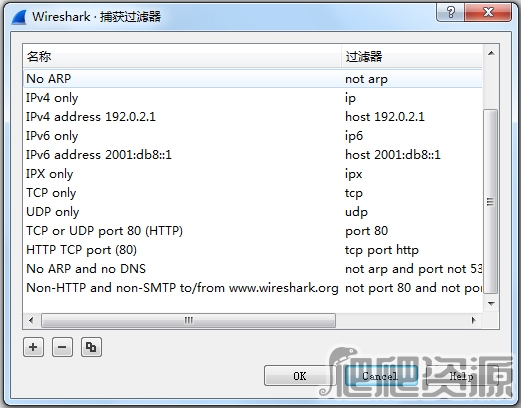521x408 pixels.
Task: Click the Cancel button
Action: tap(380, 376)
